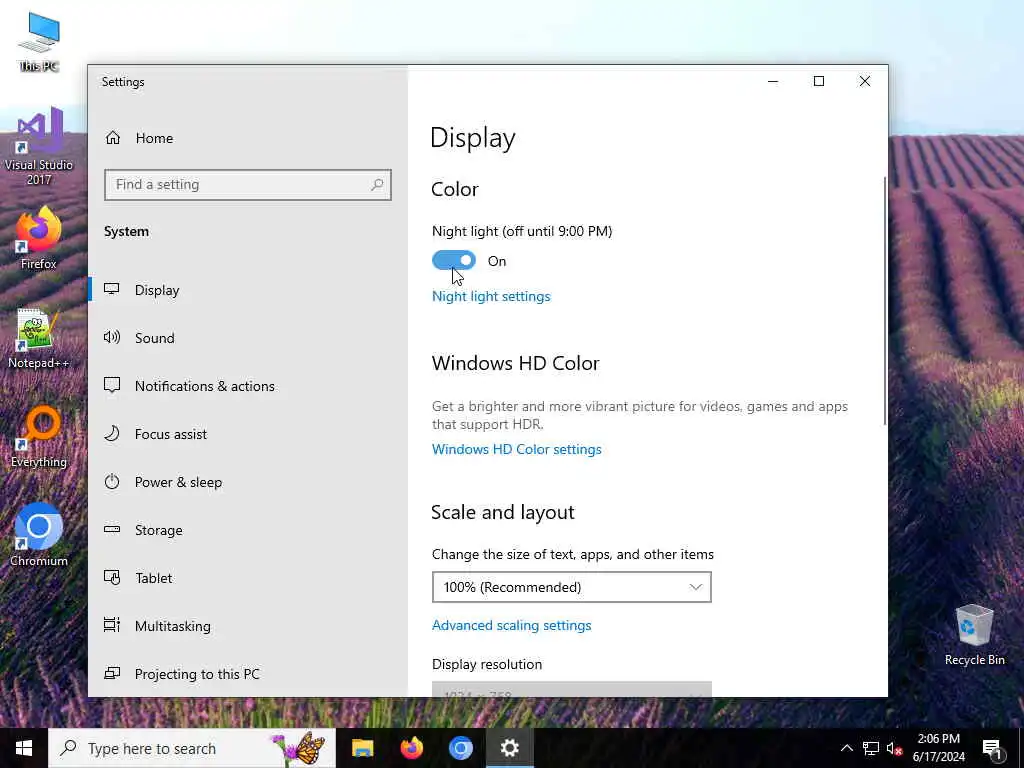Viewport: 1024px width, 768px height.
Task: Open Notifications & actions settings
Action: (204, 386)
